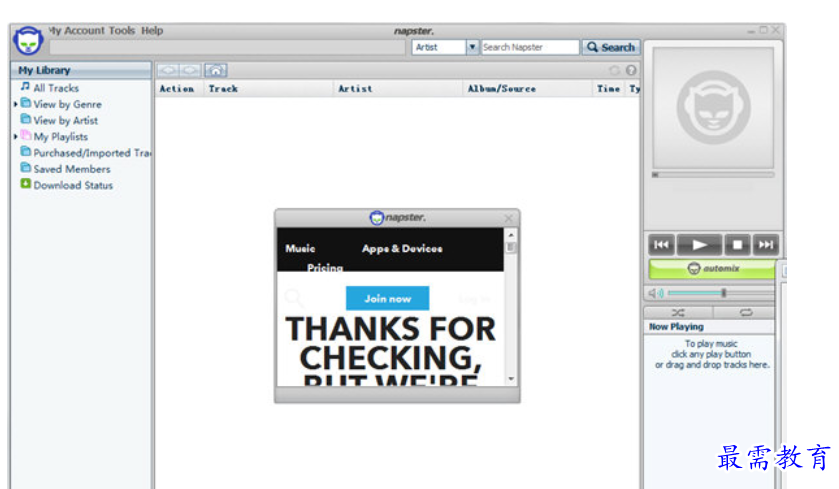The width and height of the screenshot is (839, 489).
Task: Toggle shuffle playback mode
Action: pyautogui.click(x=678, y=312)
